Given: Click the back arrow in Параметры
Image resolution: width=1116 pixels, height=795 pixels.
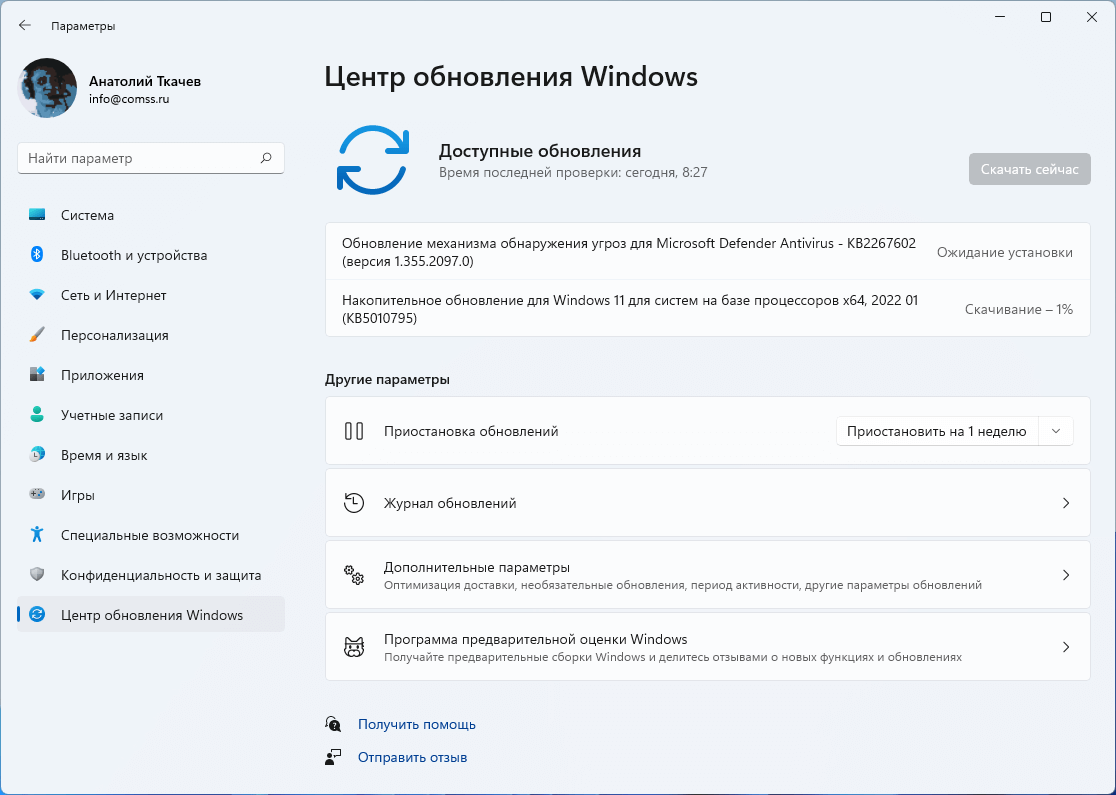Looking at the screenshot, I should click(24, 25).
